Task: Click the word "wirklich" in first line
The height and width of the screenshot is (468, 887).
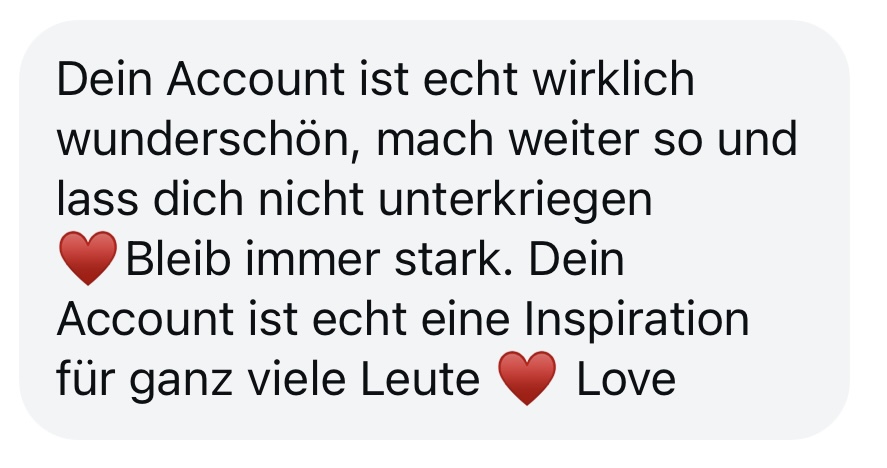Action: [x=613, y=79]
